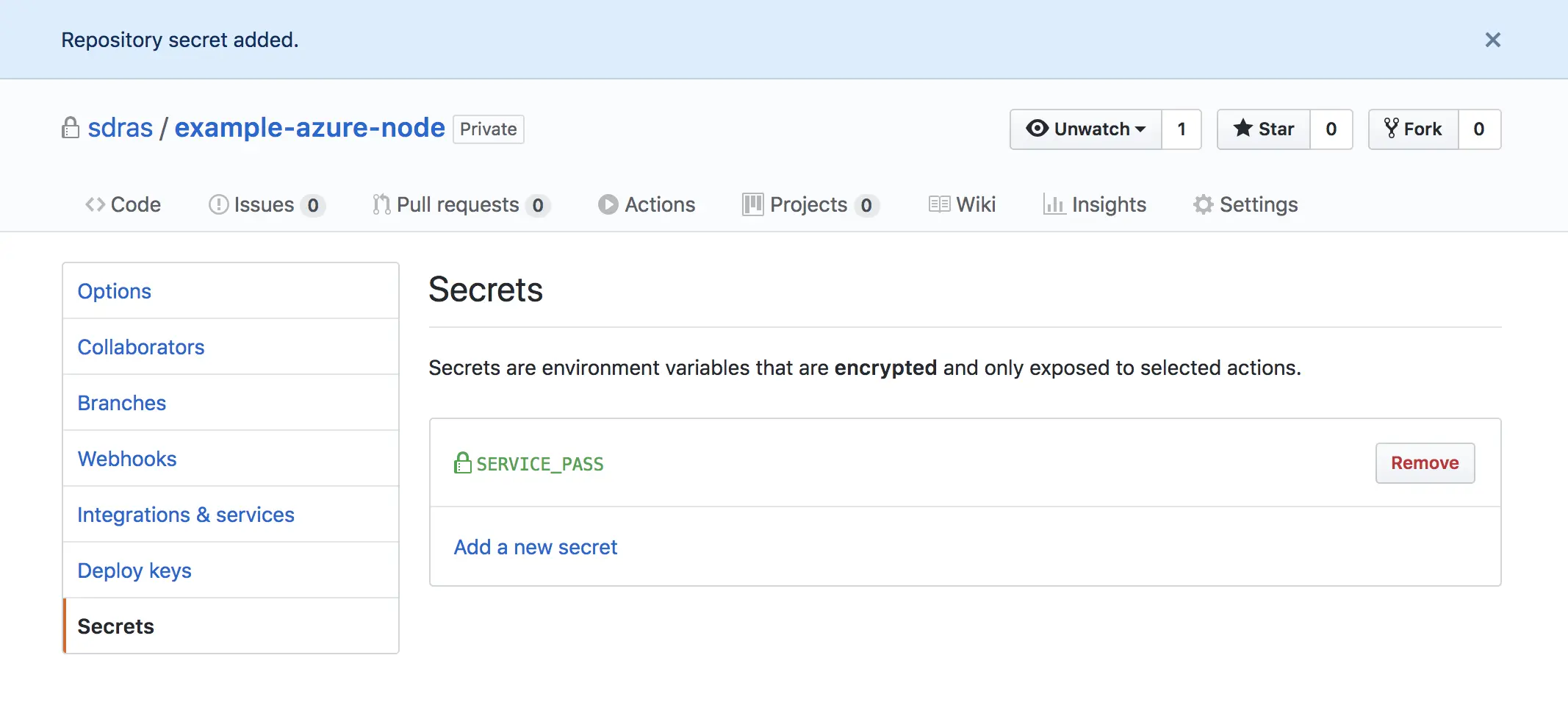Image resolution: width=1568 pixels, height=719 pixels.
Task: Click the gear icon for Settings
Action: pos(1203,204)
